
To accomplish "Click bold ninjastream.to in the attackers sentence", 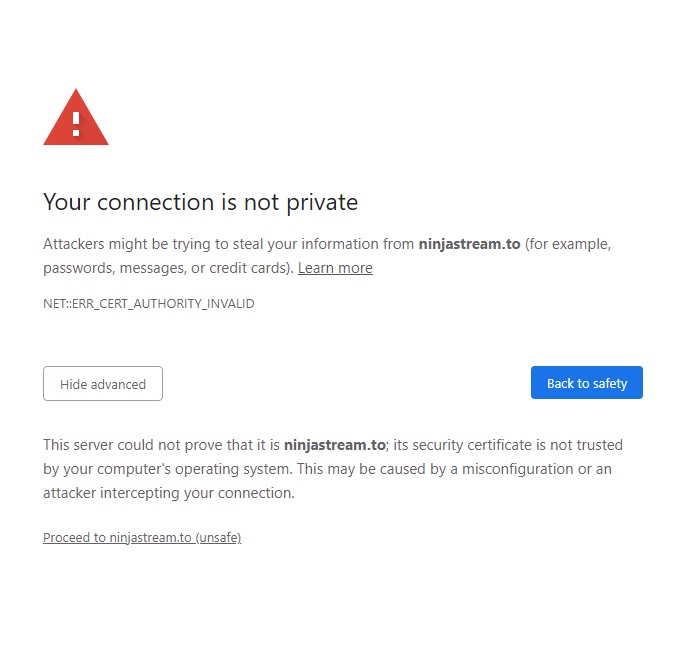I will coord(469,244).
